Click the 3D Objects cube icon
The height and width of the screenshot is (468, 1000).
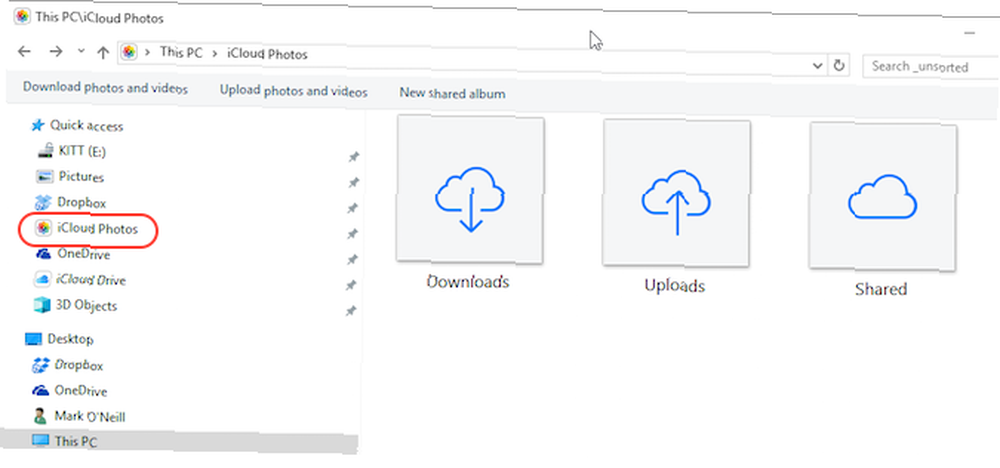[41, 305]
